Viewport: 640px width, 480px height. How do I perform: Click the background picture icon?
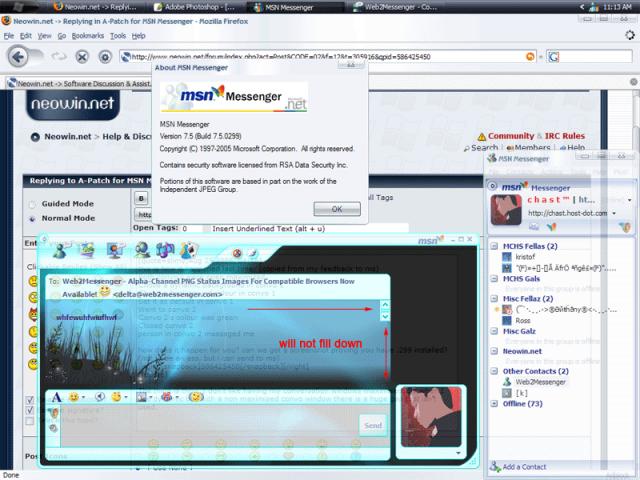(x=141, y=397)
